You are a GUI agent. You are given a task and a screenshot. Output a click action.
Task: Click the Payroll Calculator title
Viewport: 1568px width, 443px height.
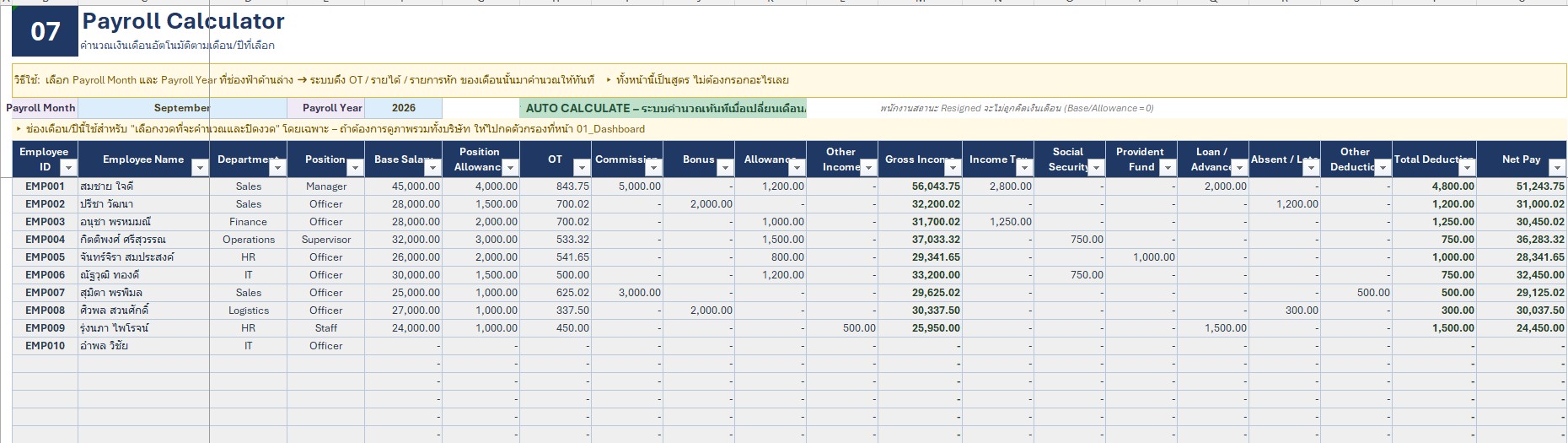pos(183,21)
